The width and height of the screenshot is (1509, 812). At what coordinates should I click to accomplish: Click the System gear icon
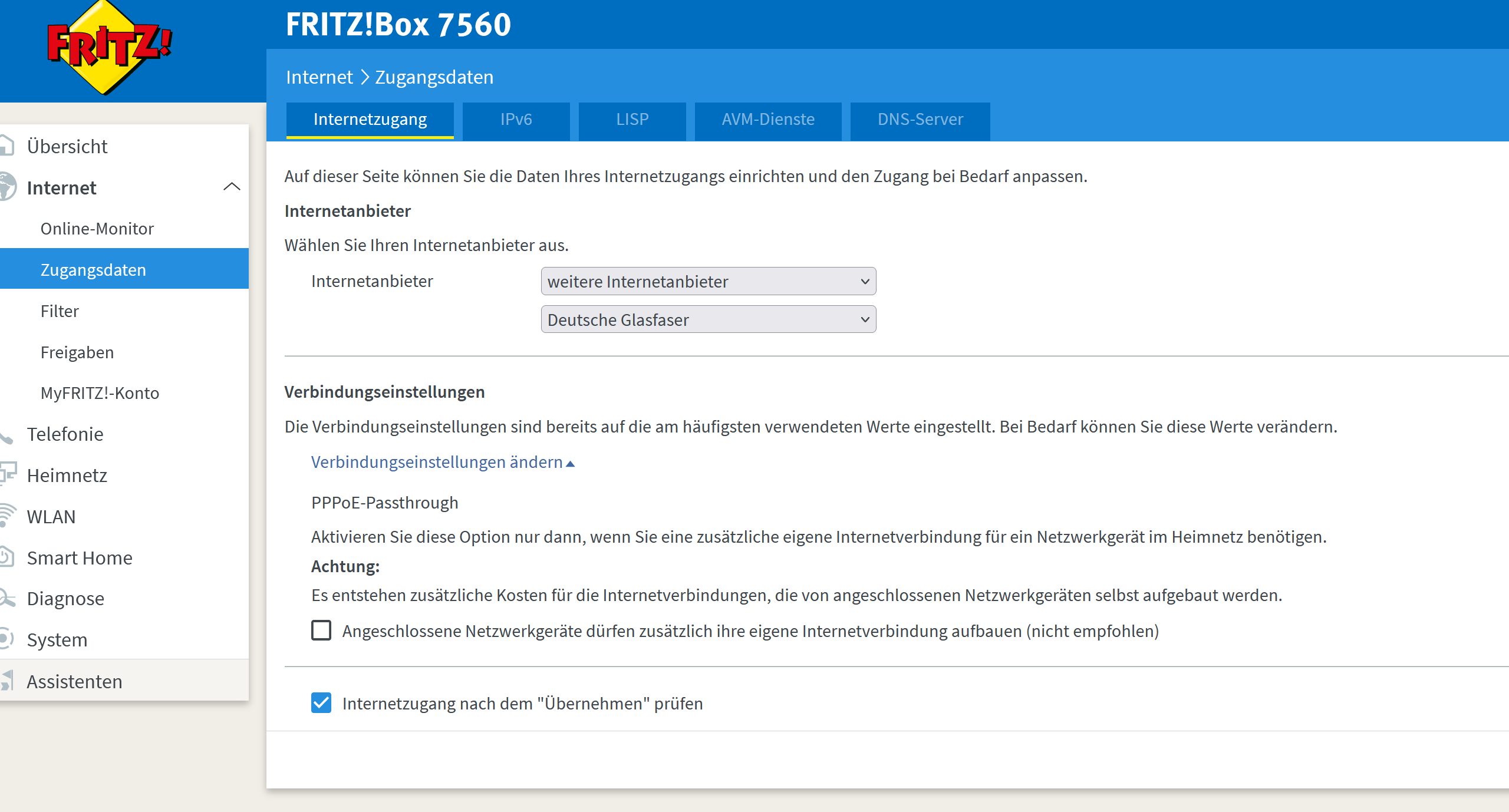click(6, 639)
